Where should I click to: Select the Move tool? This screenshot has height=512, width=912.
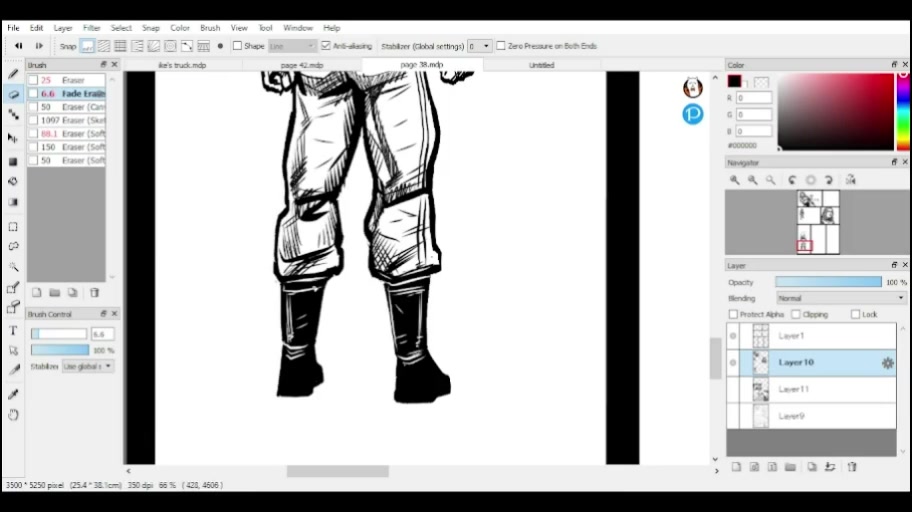tap(13, 138)
